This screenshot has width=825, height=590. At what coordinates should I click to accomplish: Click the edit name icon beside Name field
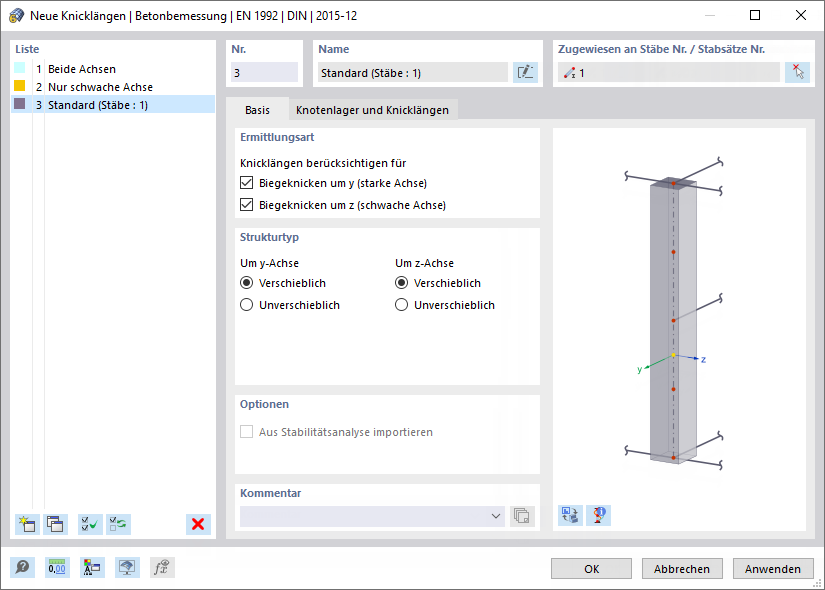coord(525,73)
